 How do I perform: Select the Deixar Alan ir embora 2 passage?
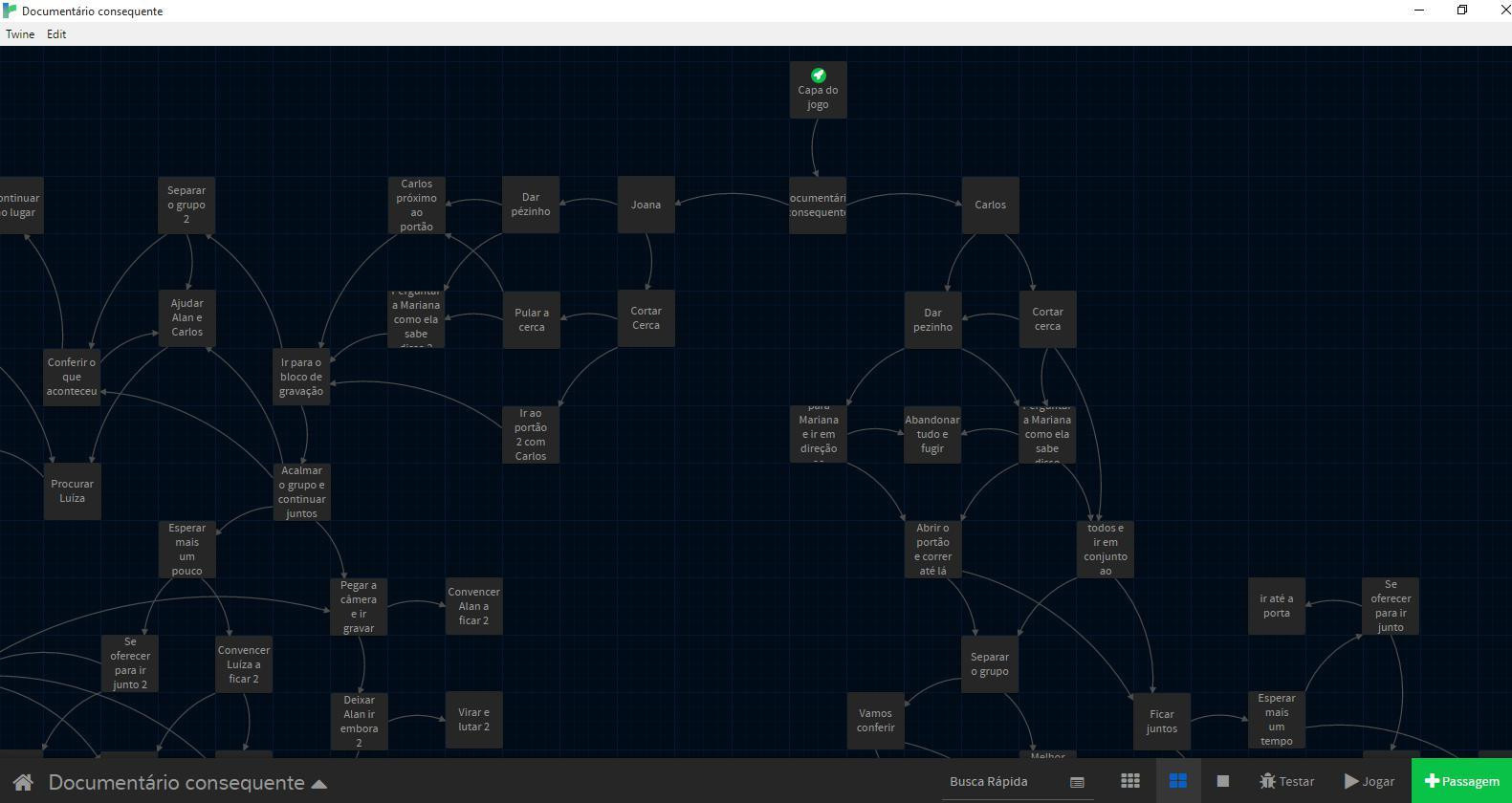pos(359,721)
